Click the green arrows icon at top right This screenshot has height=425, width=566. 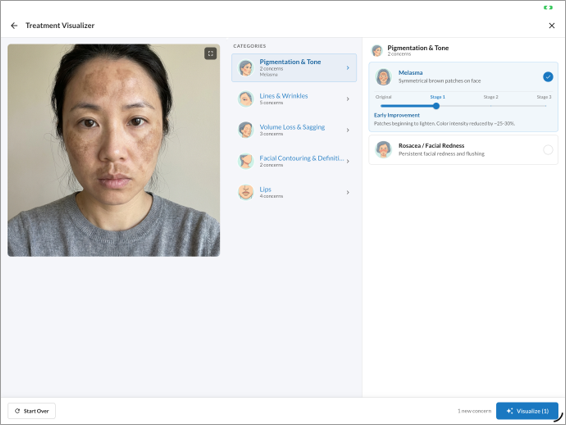(x=548, y=7)
